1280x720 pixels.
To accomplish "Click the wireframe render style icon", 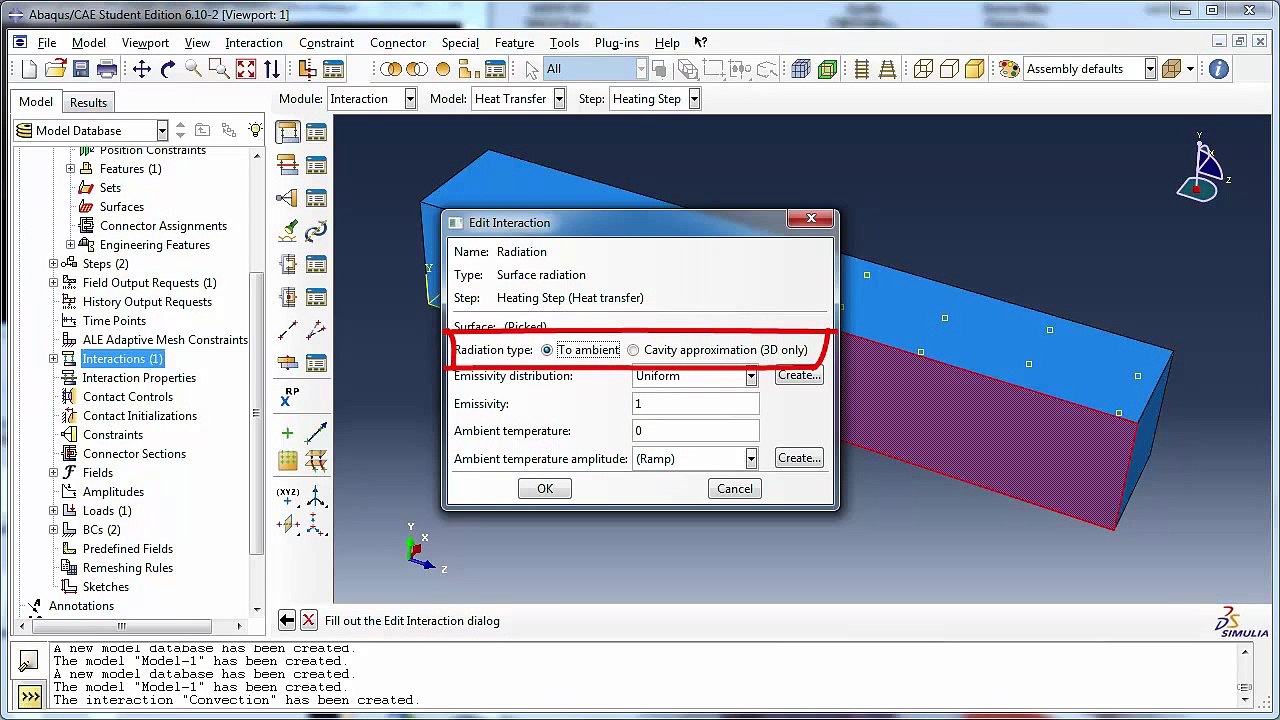I will [x=923, y=69].
